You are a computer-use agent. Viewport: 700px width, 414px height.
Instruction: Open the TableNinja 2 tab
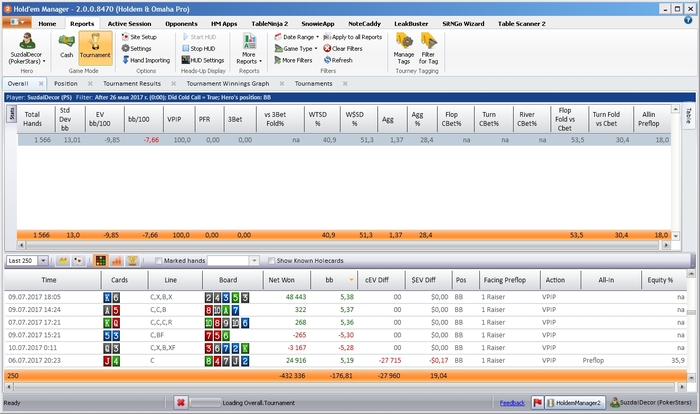pyautogui.click(x=270, y=24)
